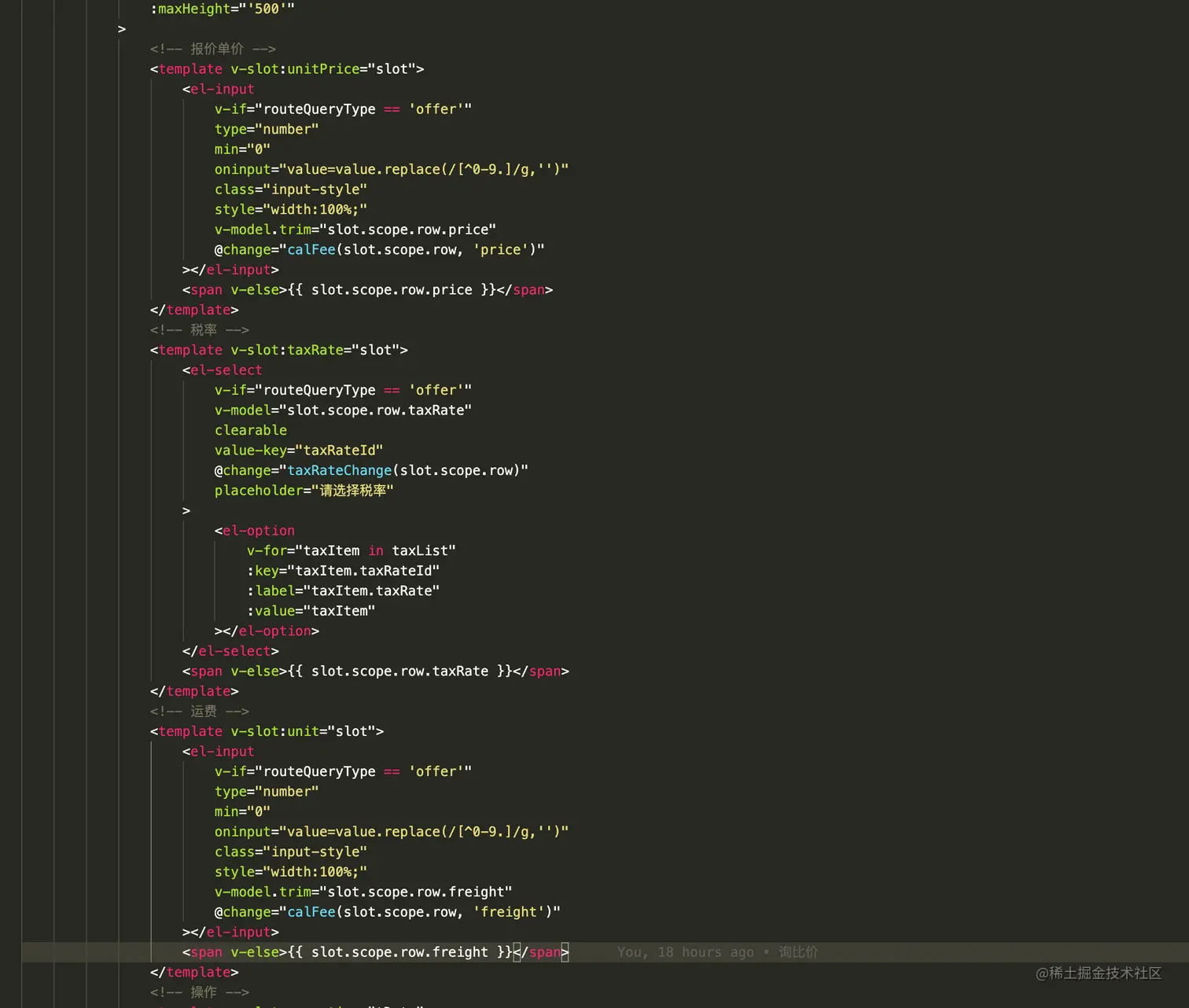Viewport: 1189px width, 1008px height.
Task: Place cursor on template v-slot:taxRate line
Action: click(x=279, y=350)
